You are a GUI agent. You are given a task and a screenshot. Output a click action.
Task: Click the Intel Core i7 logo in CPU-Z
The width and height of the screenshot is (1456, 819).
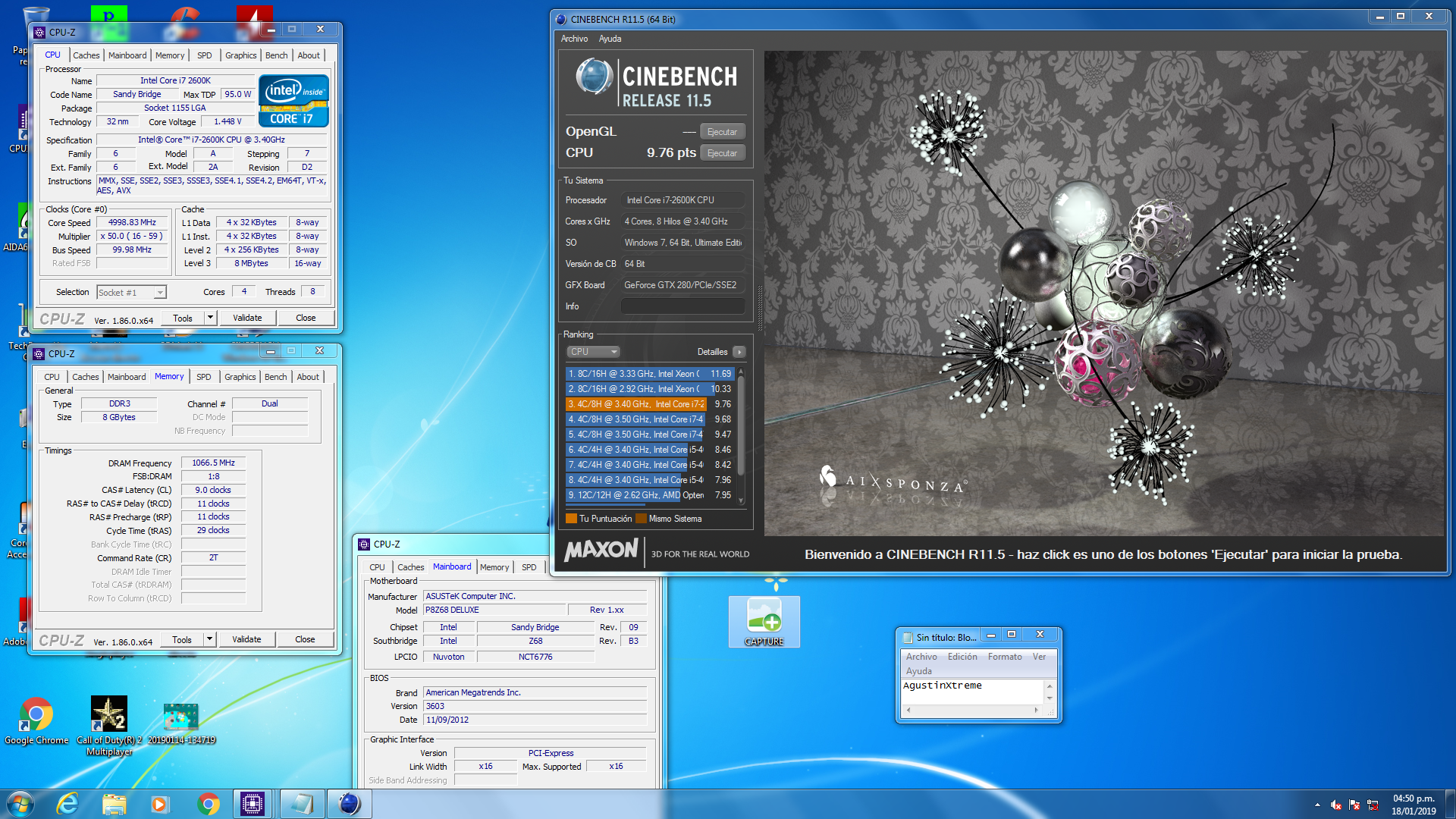[x=293, y=101]
